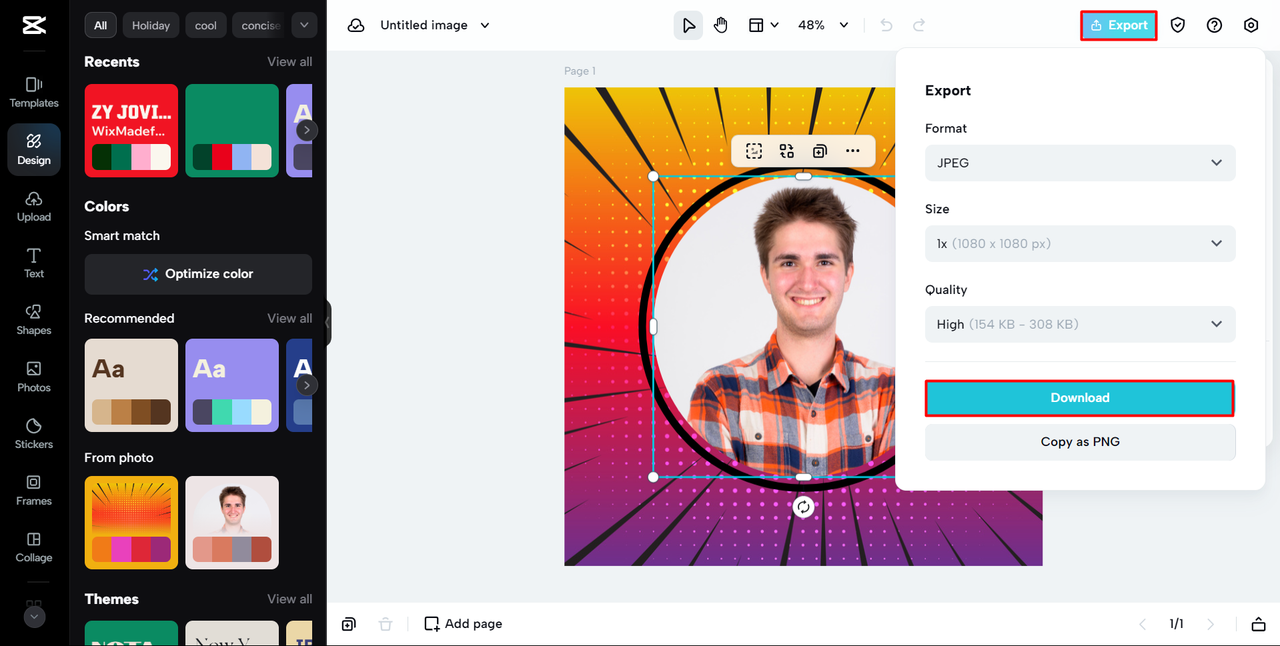Click the undo arrow
The image size is (1280, 646).
click(x=886, y=25)
